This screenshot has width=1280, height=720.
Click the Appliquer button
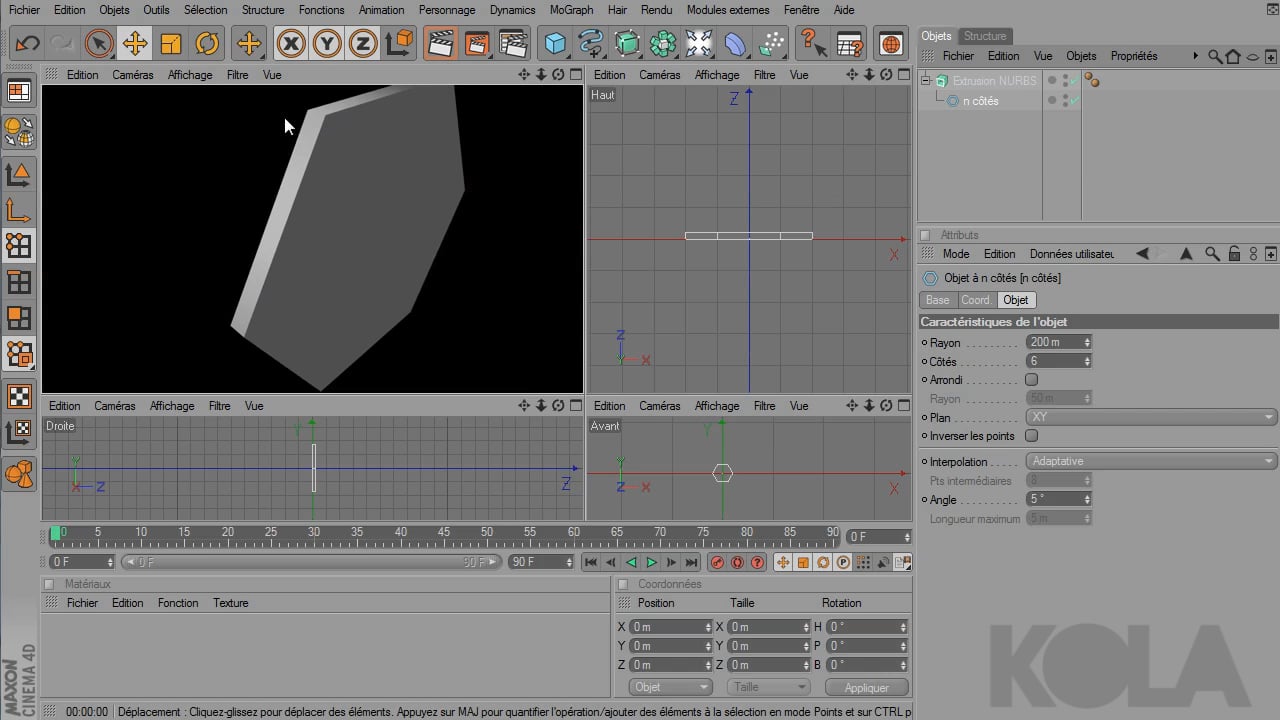tap(865, 687)
